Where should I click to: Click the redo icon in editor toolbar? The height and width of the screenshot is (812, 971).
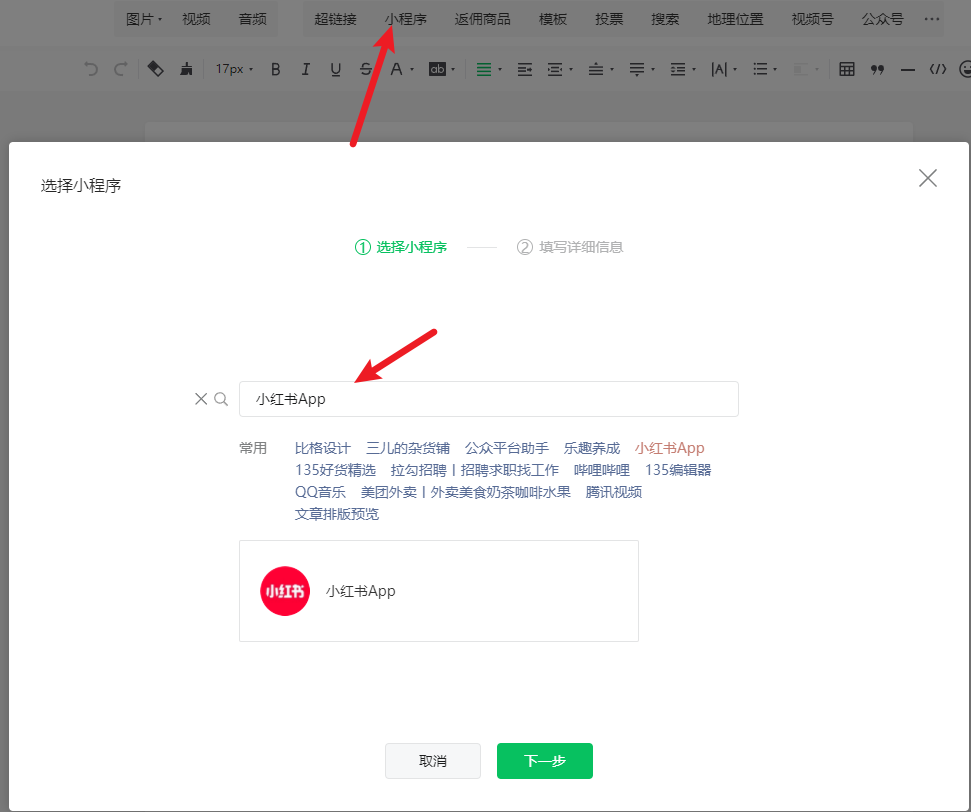tap(121, 69)
